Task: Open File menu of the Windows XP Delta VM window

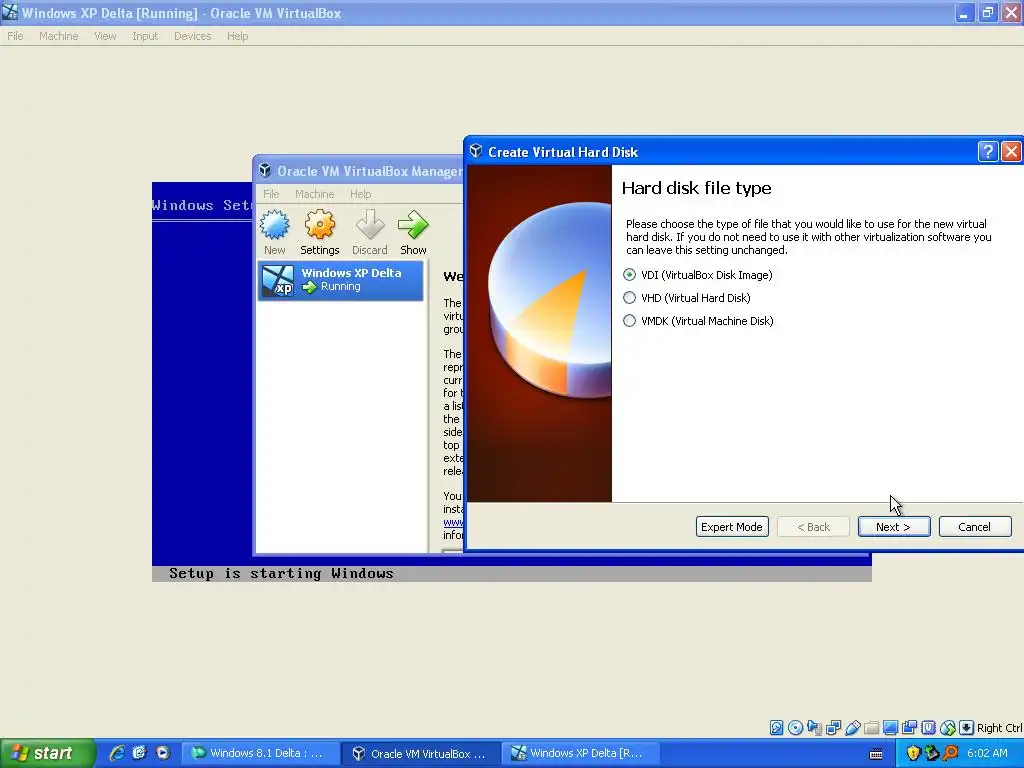Action: pyautogui.click(x=15, y=36)
